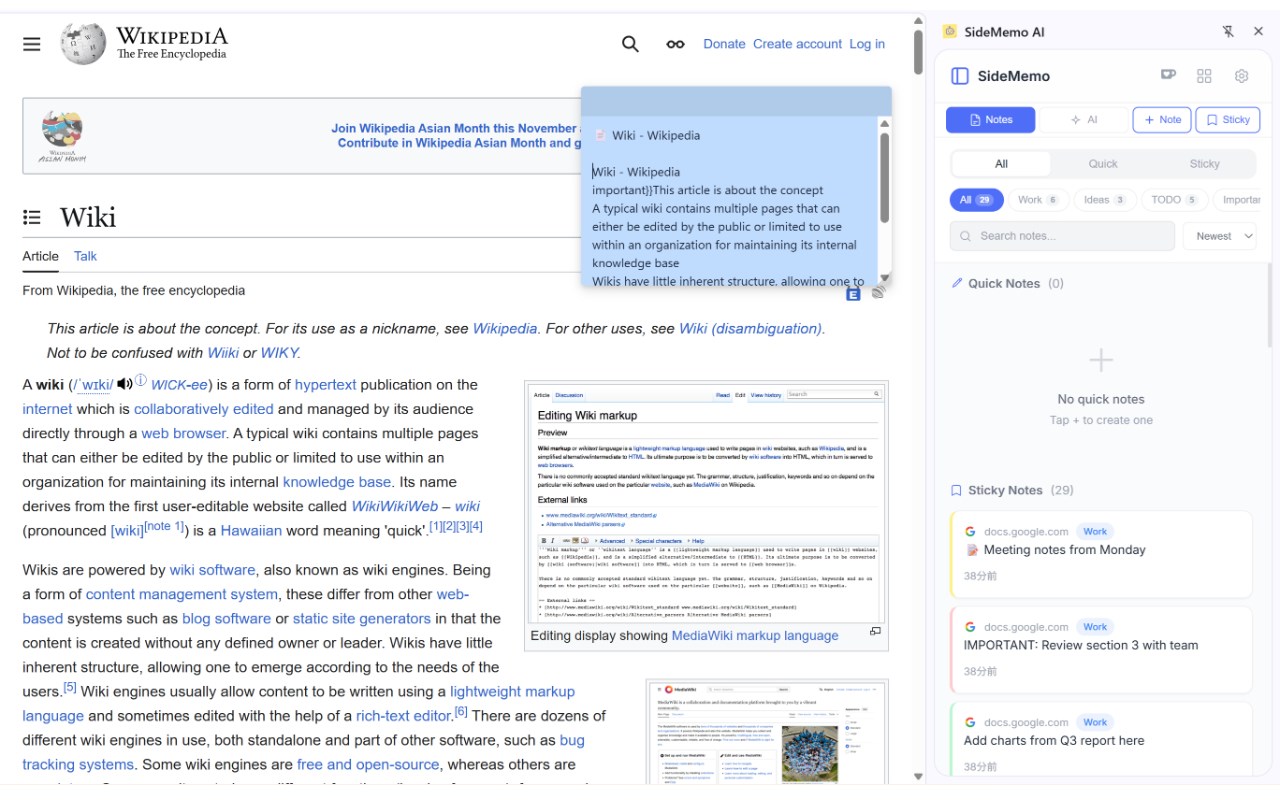The image size is (1280, 800).
Task: Open the Wikipedia Article tab
Action: tap(41, 256)
